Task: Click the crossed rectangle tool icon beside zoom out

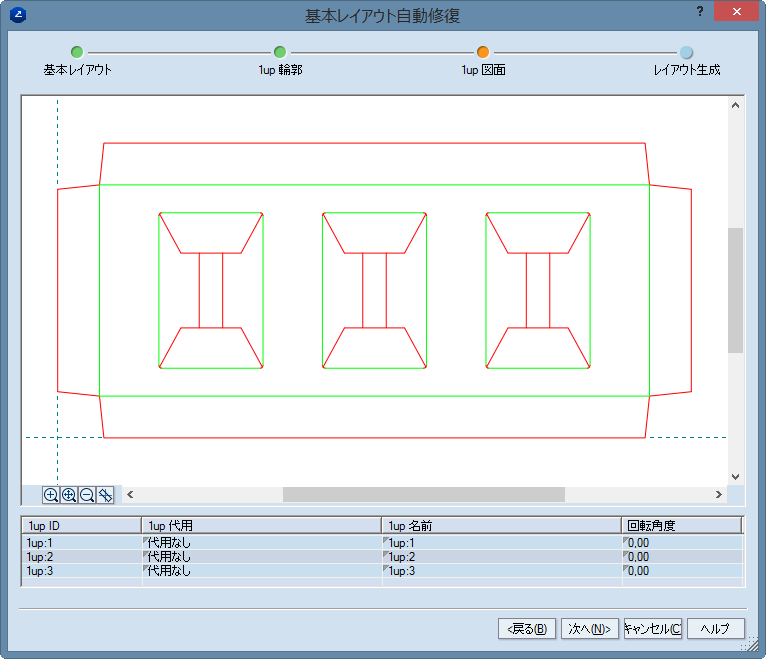Action: 105,495
